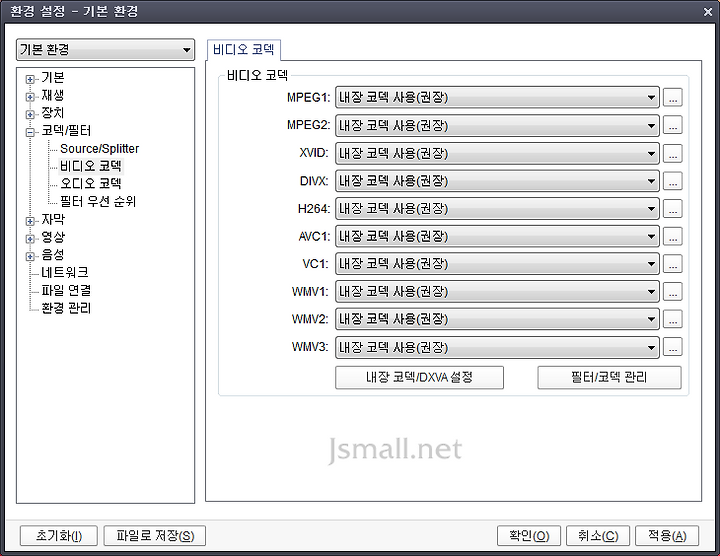This screenshot has width=720, height=556.
Task: Select the 코덱/필터 tree label
Action: (x=66, y=131)
